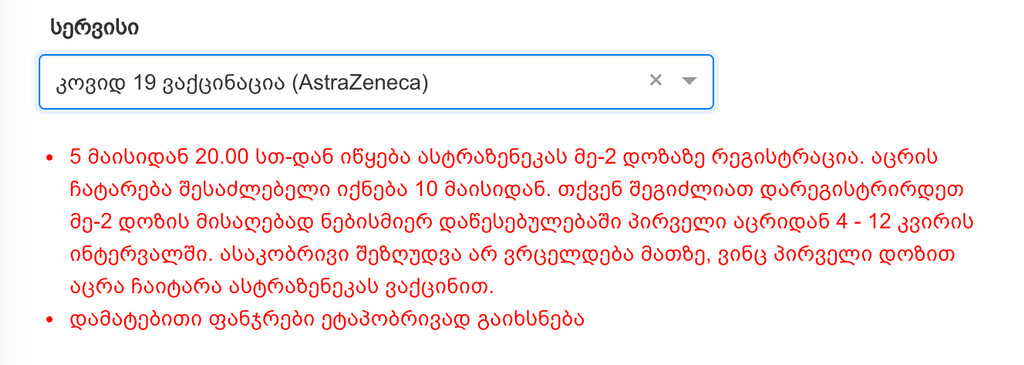1024x365 pixels.
Task: Click the empty area inside the select field
Action: pos(536,82)
